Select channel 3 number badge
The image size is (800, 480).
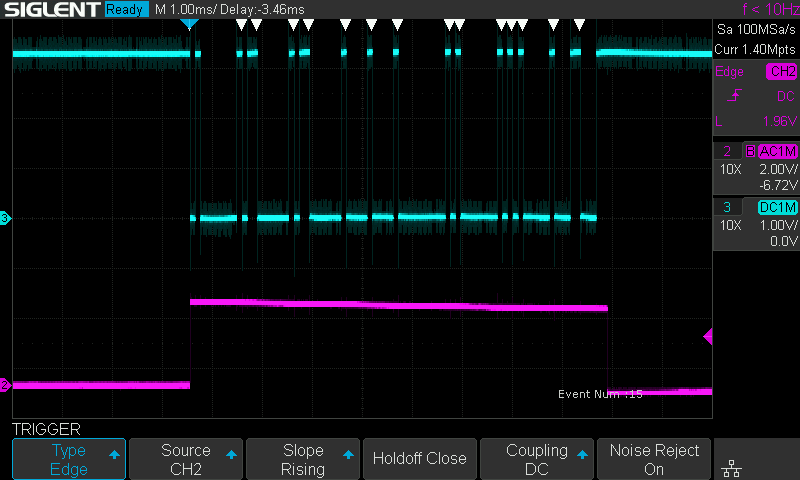coord(727,207)
